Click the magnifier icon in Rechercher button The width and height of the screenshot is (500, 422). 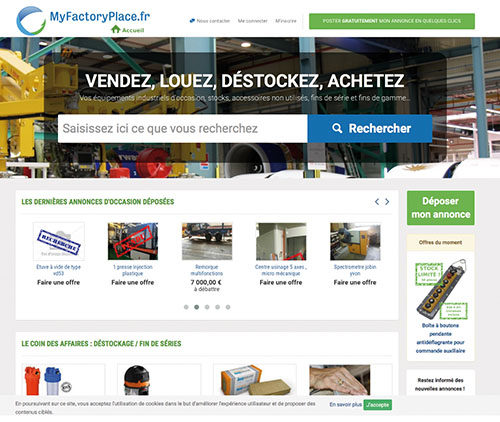(x=337, y=128)
